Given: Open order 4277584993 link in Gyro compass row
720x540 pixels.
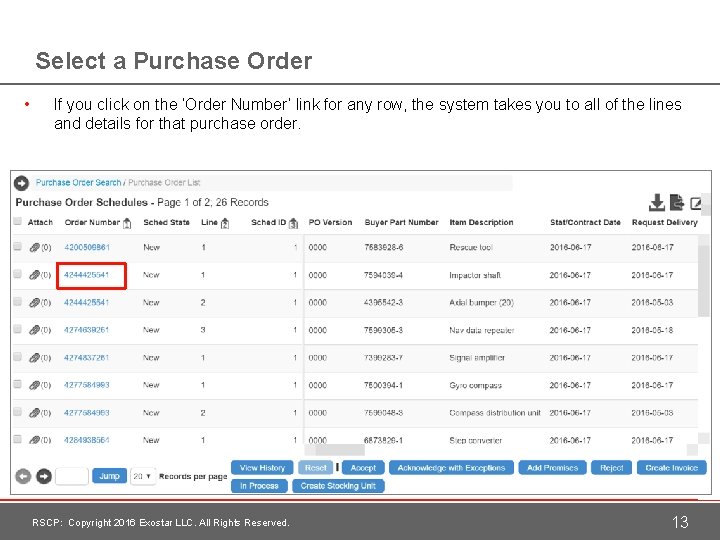Looking at the screenshot, I should (x=86, y=385).
